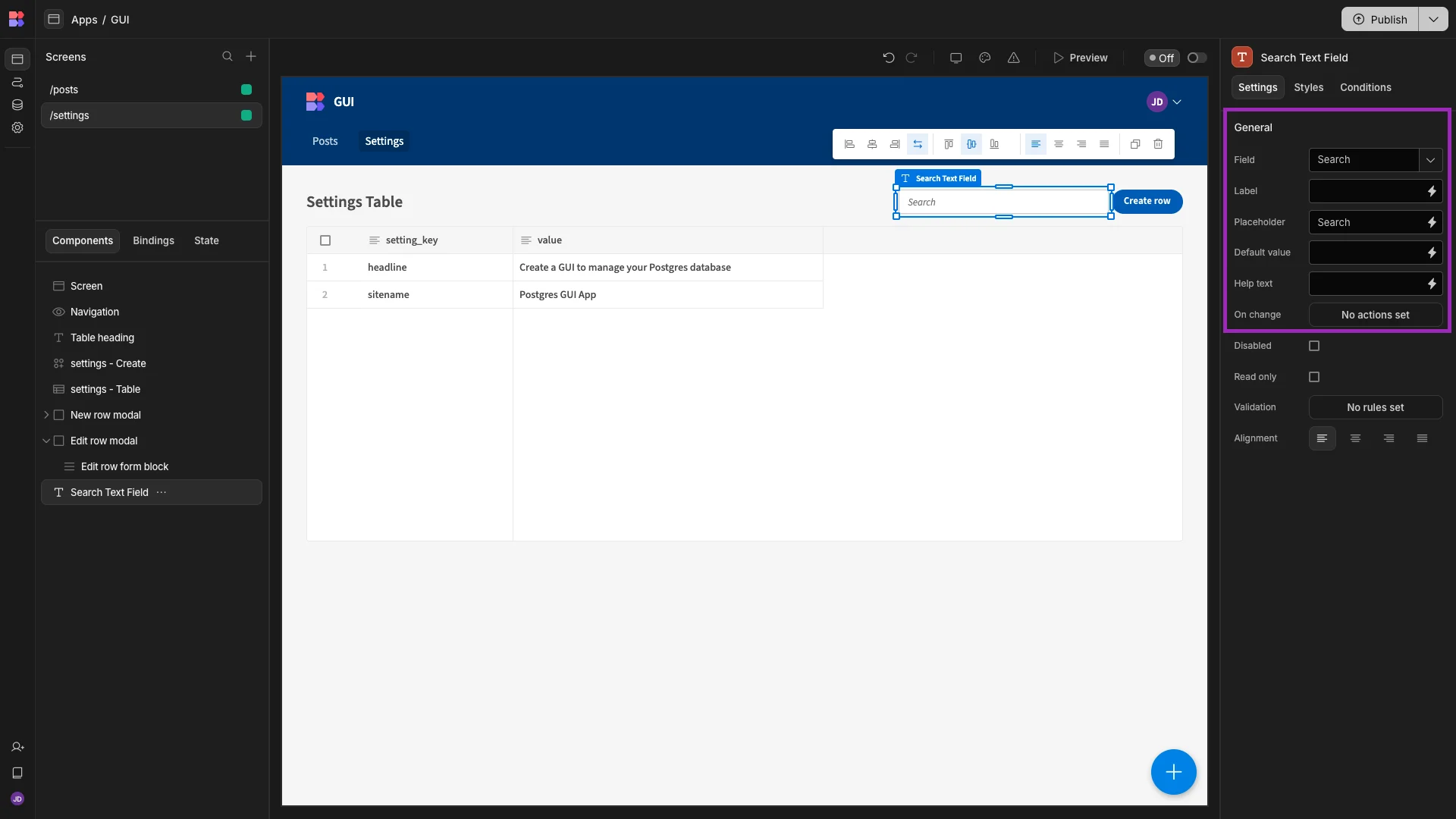The height and width of the screenshot is (819, 1456).
Task: Select justify alignment in the Alignment setting
Action: point(1422,438)
